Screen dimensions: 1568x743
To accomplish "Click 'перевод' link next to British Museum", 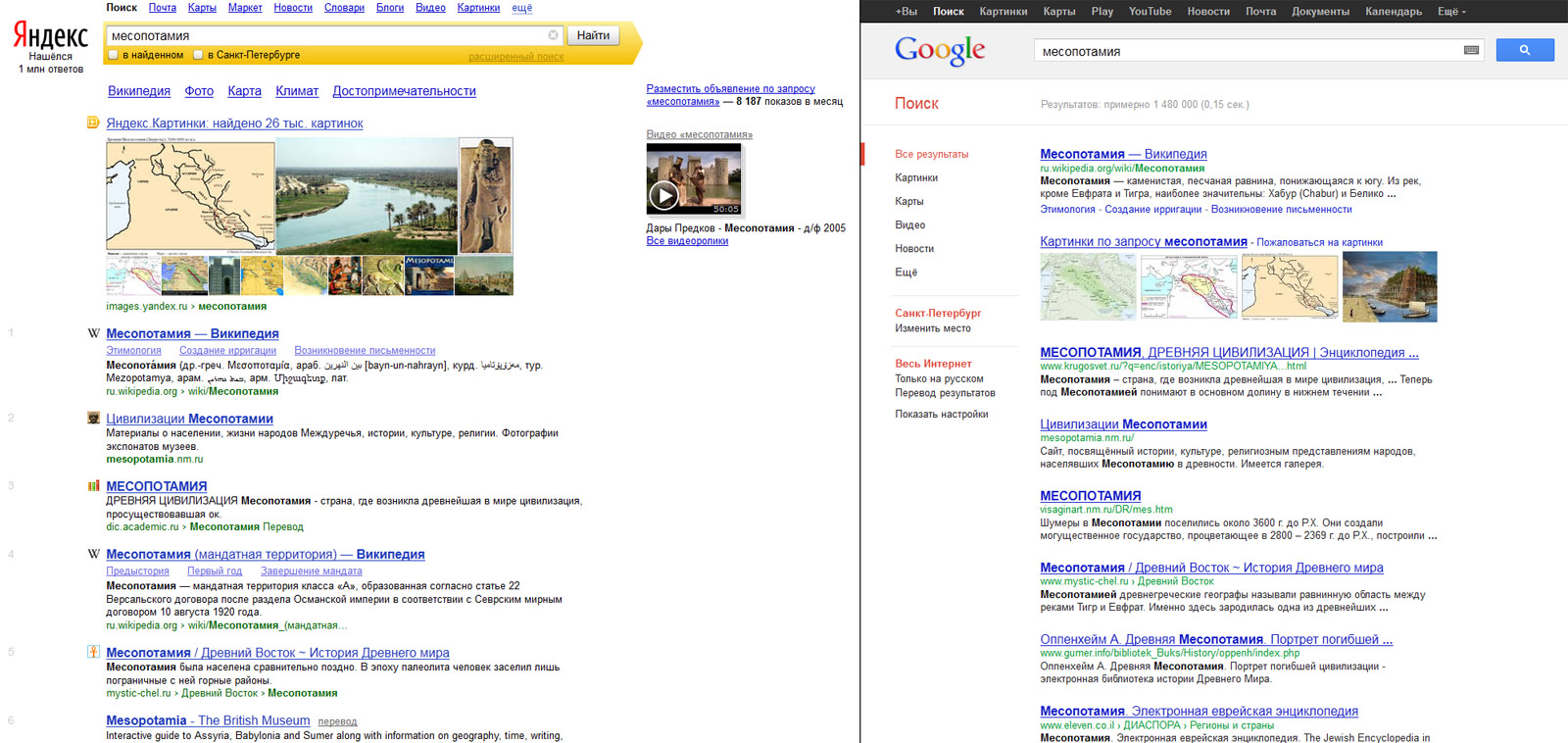I will (337, 721).
